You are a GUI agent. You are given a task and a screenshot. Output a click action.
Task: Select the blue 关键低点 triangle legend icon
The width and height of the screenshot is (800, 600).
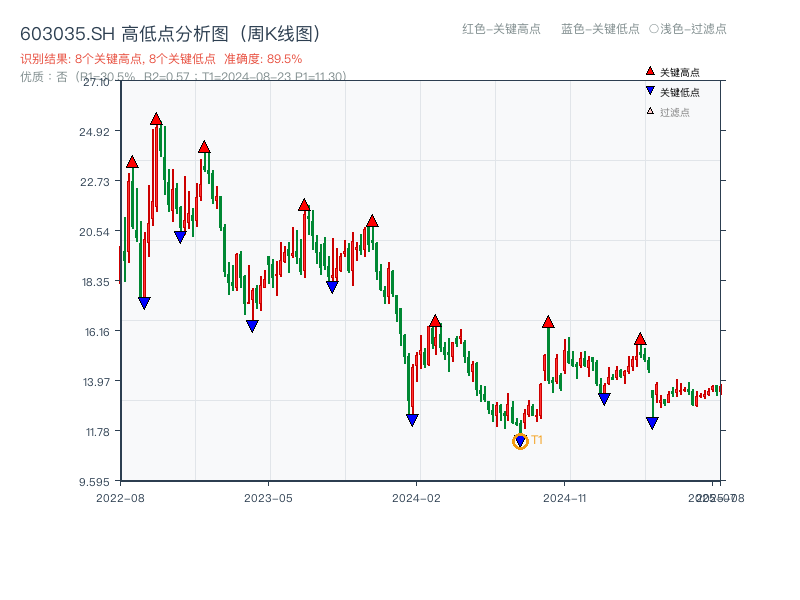point(650,90)
